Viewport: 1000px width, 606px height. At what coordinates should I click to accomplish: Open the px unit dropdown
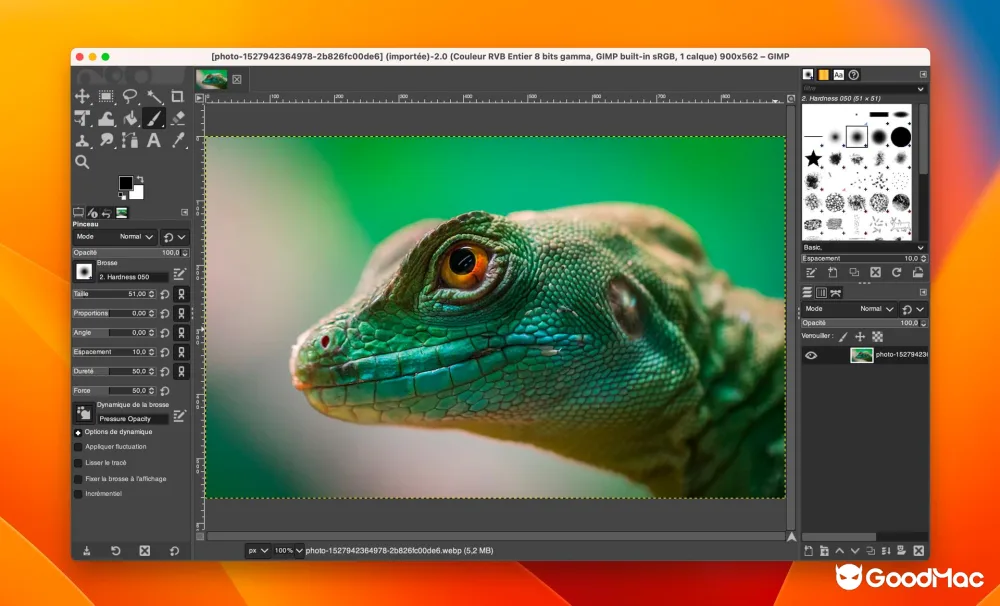(258, 551)
